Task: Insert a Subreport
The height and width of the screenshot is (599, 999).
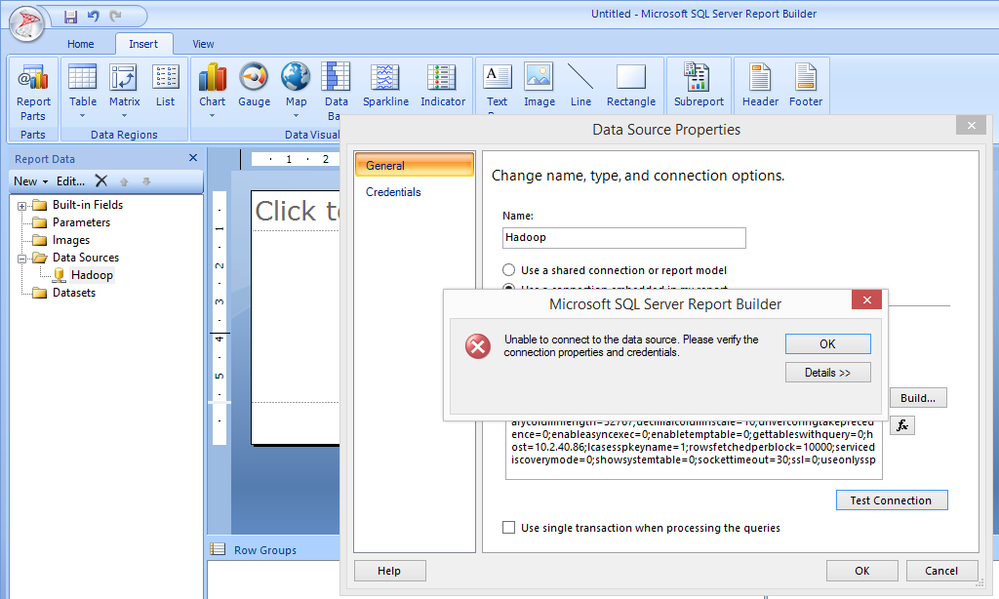Action: pyautogui.click(x=698, y=85)
